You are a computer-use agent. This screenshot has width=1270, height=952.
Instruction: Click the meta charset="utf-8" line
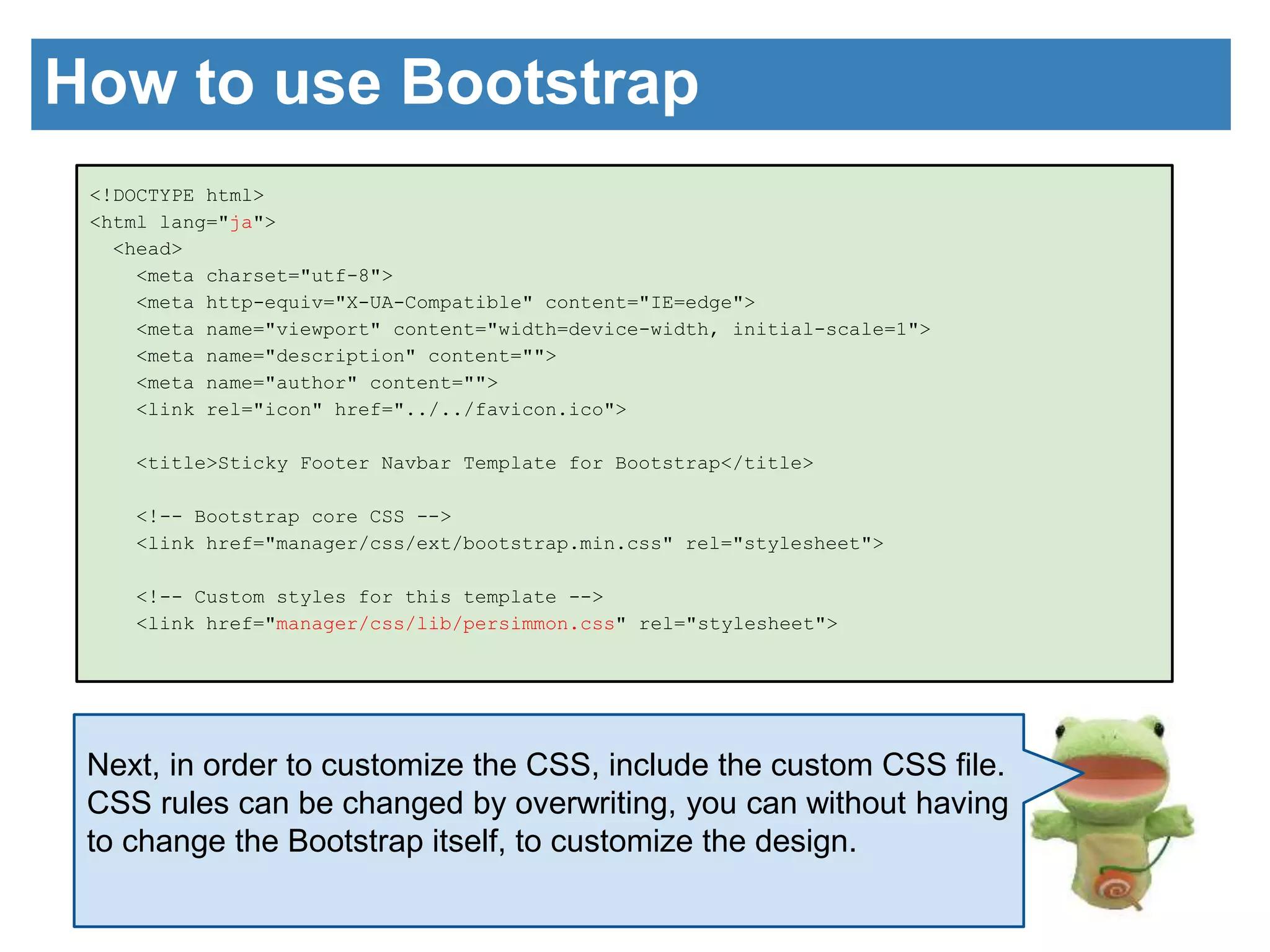tap(265, 276)
